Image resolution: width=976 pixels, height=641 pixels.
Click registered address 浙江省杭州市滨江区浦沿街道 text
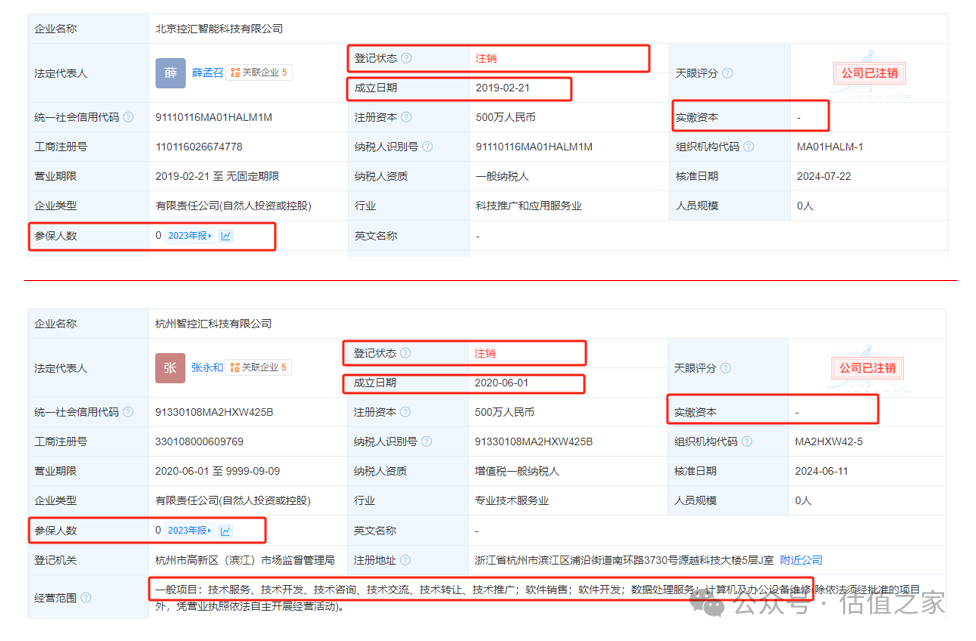[624, 560]
